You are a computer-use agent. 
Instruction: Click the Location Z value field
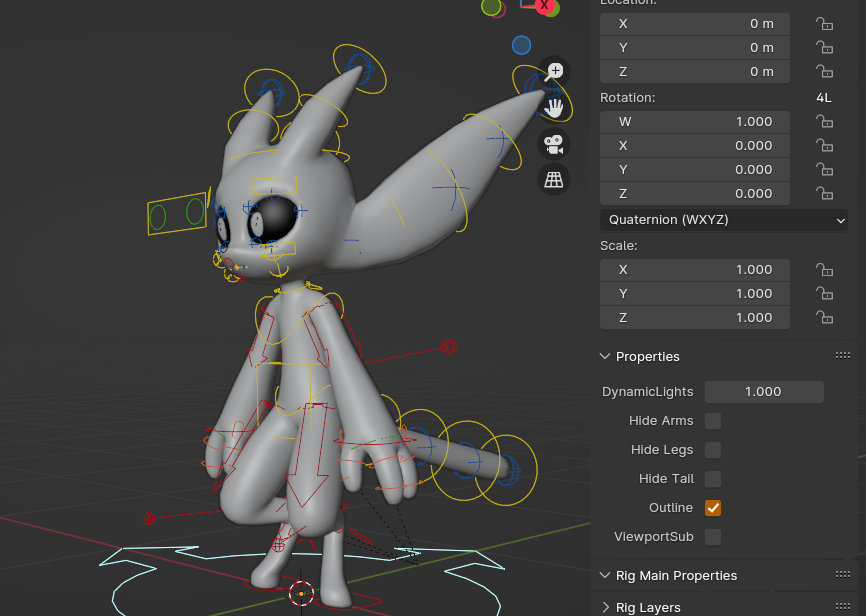[x=695, y=72]
